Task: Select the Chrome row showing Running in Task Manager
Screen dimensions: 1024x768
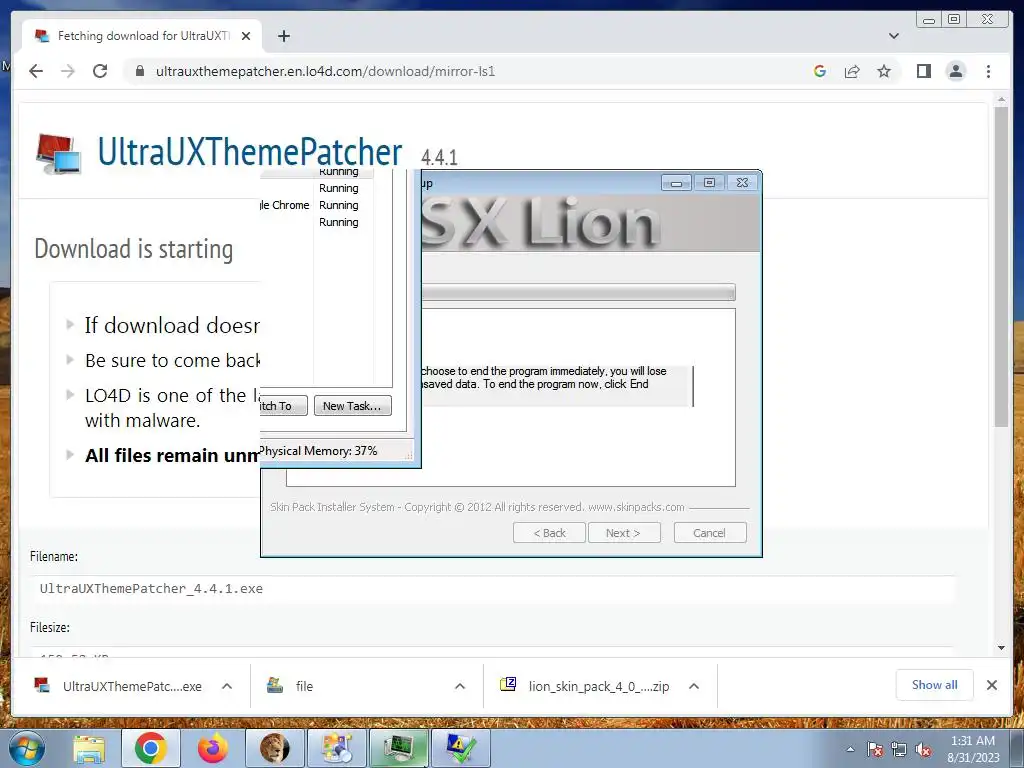Action: coord(317,205)
